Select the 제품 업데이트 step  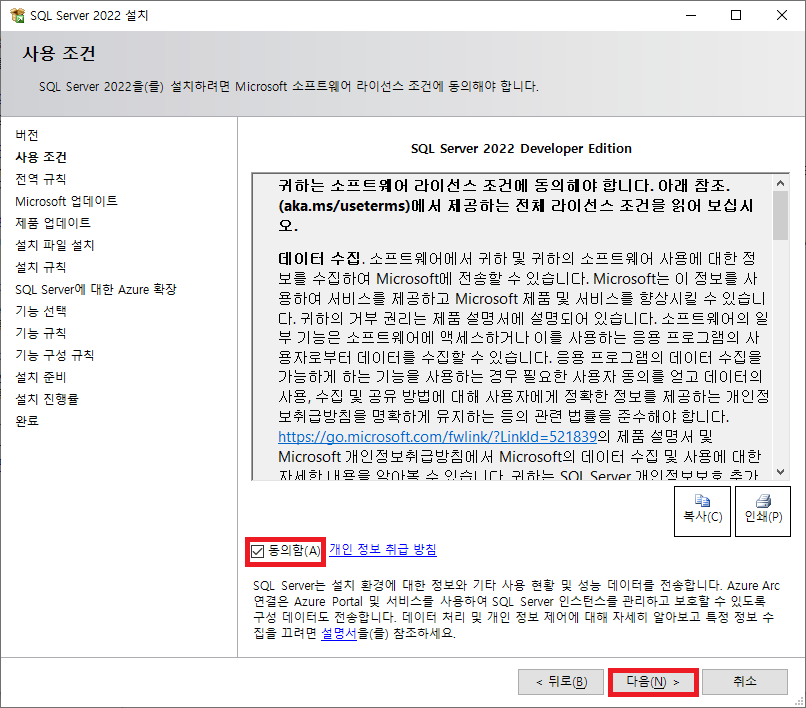53,223
